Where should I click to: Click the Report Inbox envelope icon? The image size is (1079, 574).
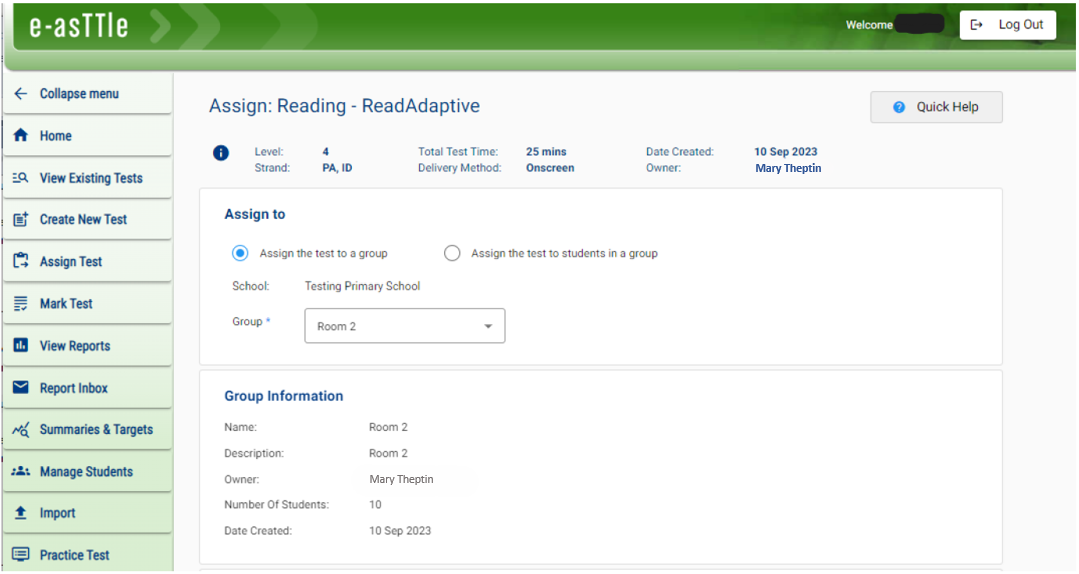[x=20, y=388]
